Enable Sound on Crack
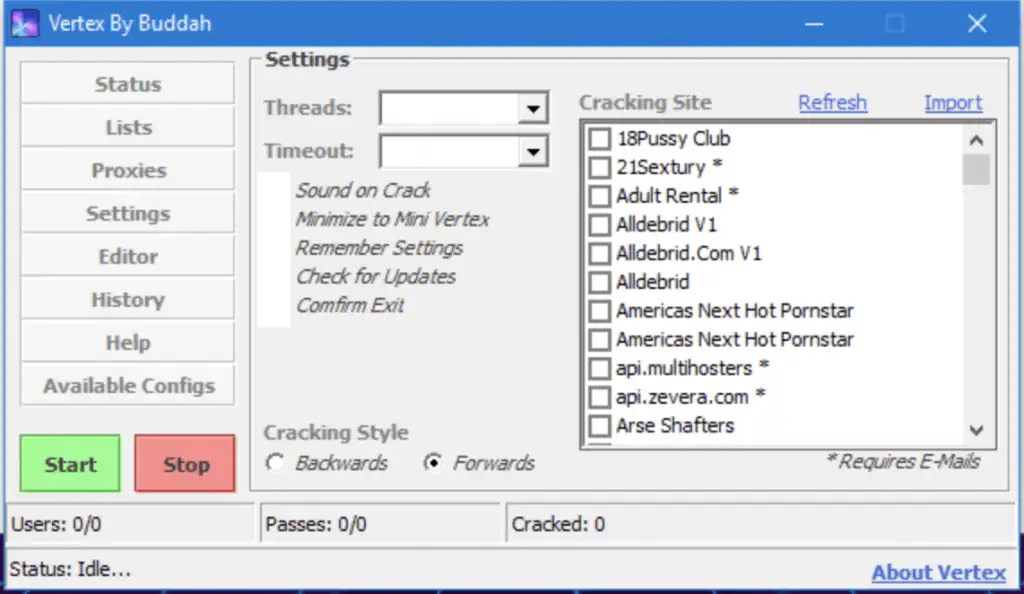This screenshot has width=1024, height=594. click(363, 190)
